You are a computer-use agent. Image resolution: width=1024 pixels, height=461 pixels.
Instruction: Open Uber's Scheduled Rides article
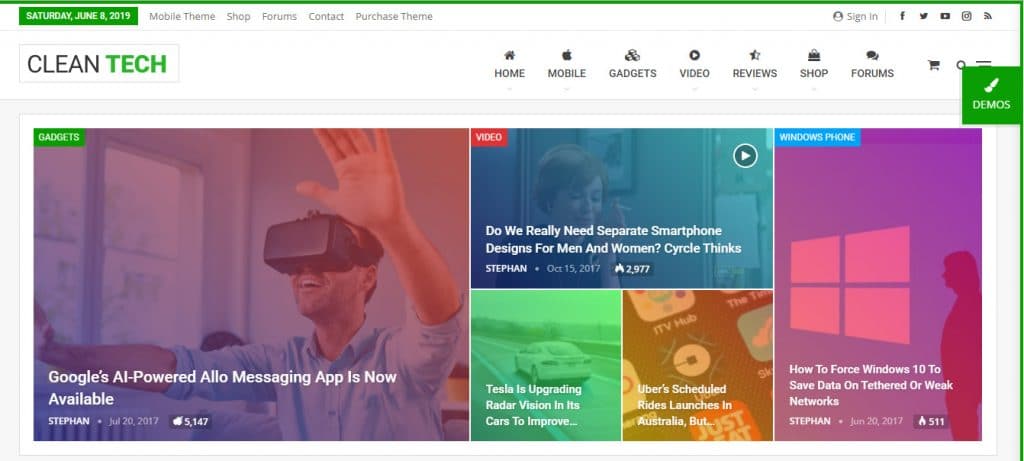pos(684,405)
